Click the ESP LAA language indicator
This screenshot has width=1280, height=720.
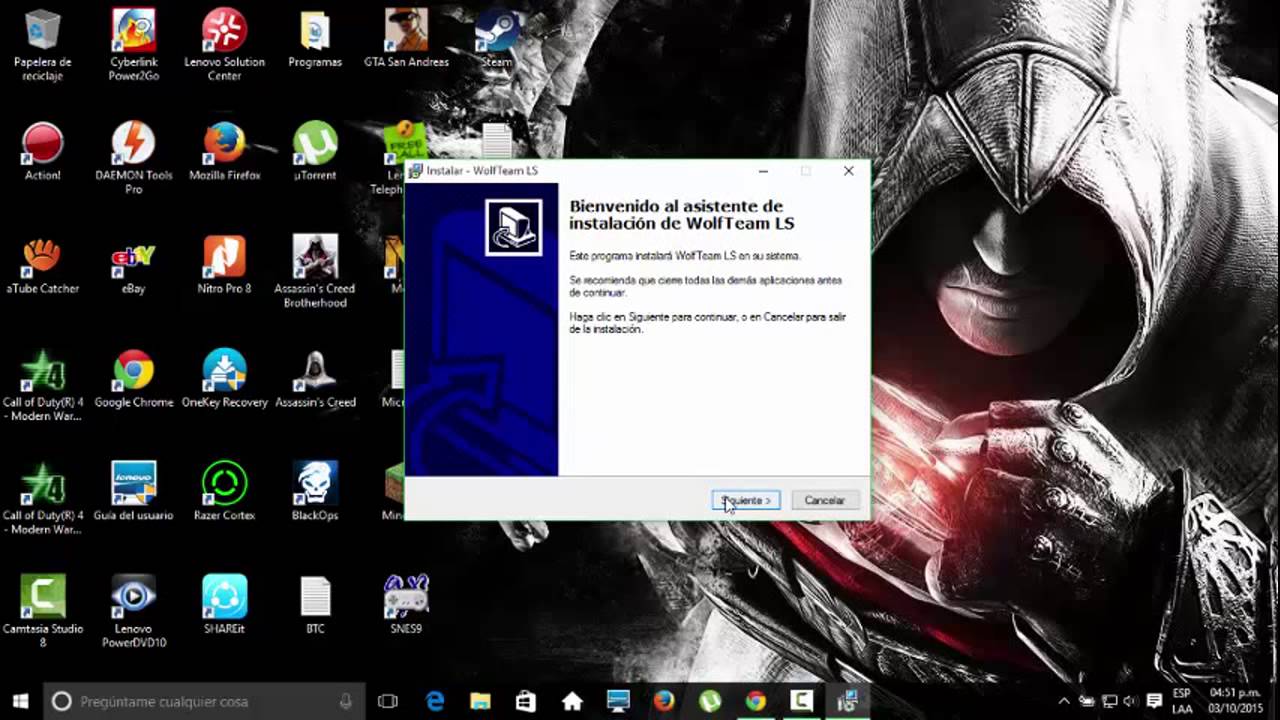[1182, 701]
